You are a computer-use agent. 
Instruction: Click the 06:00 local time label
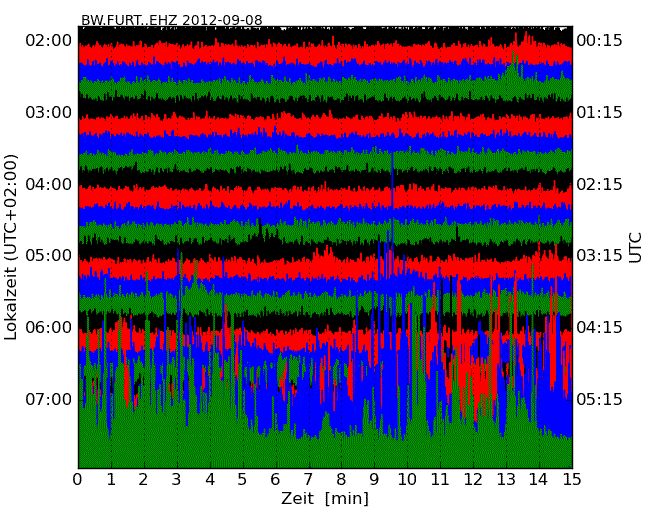(x=49, y=327)
